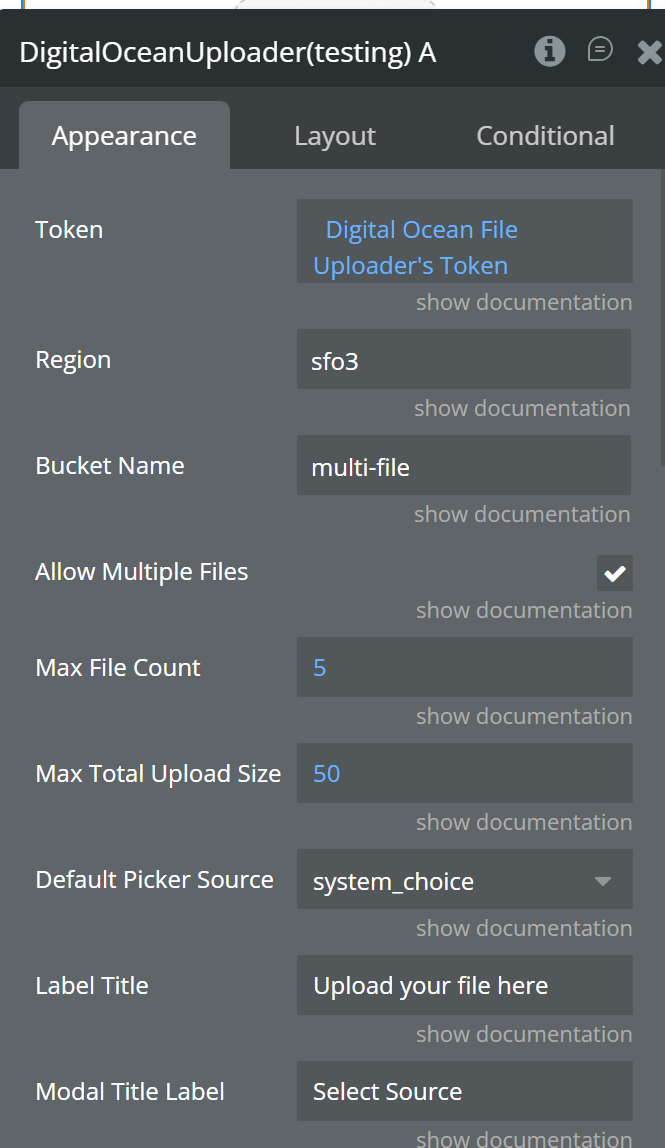
Task: Show documentation for Allow Multiple Files
Action: (524, 610)
